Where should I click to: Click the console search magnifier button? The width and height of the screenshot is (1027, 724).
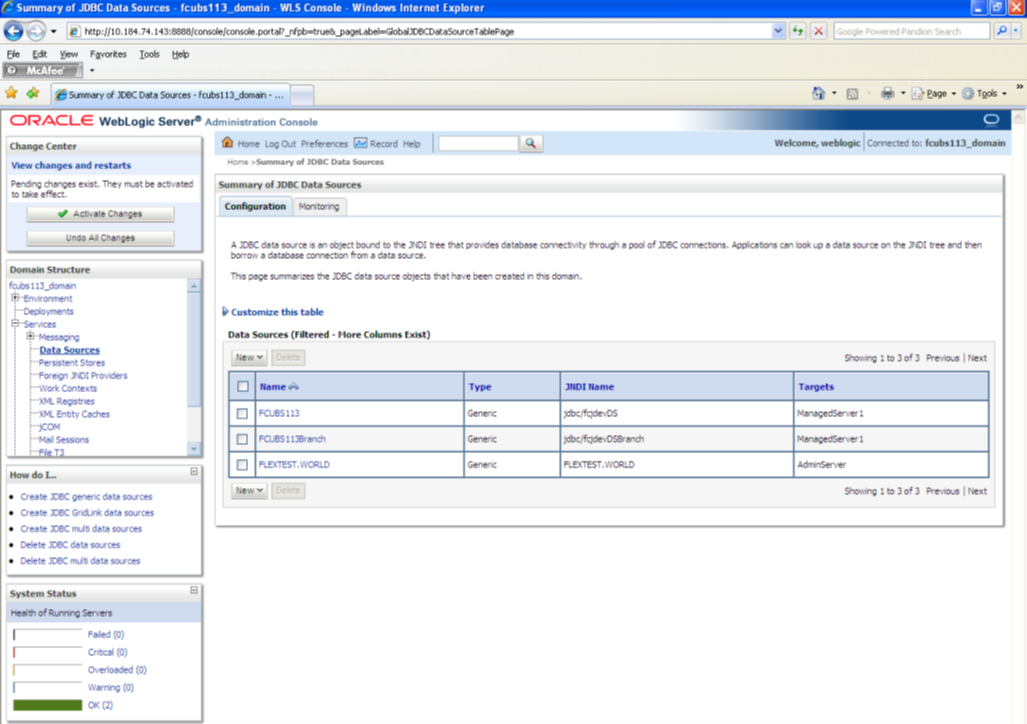point(531,143)
